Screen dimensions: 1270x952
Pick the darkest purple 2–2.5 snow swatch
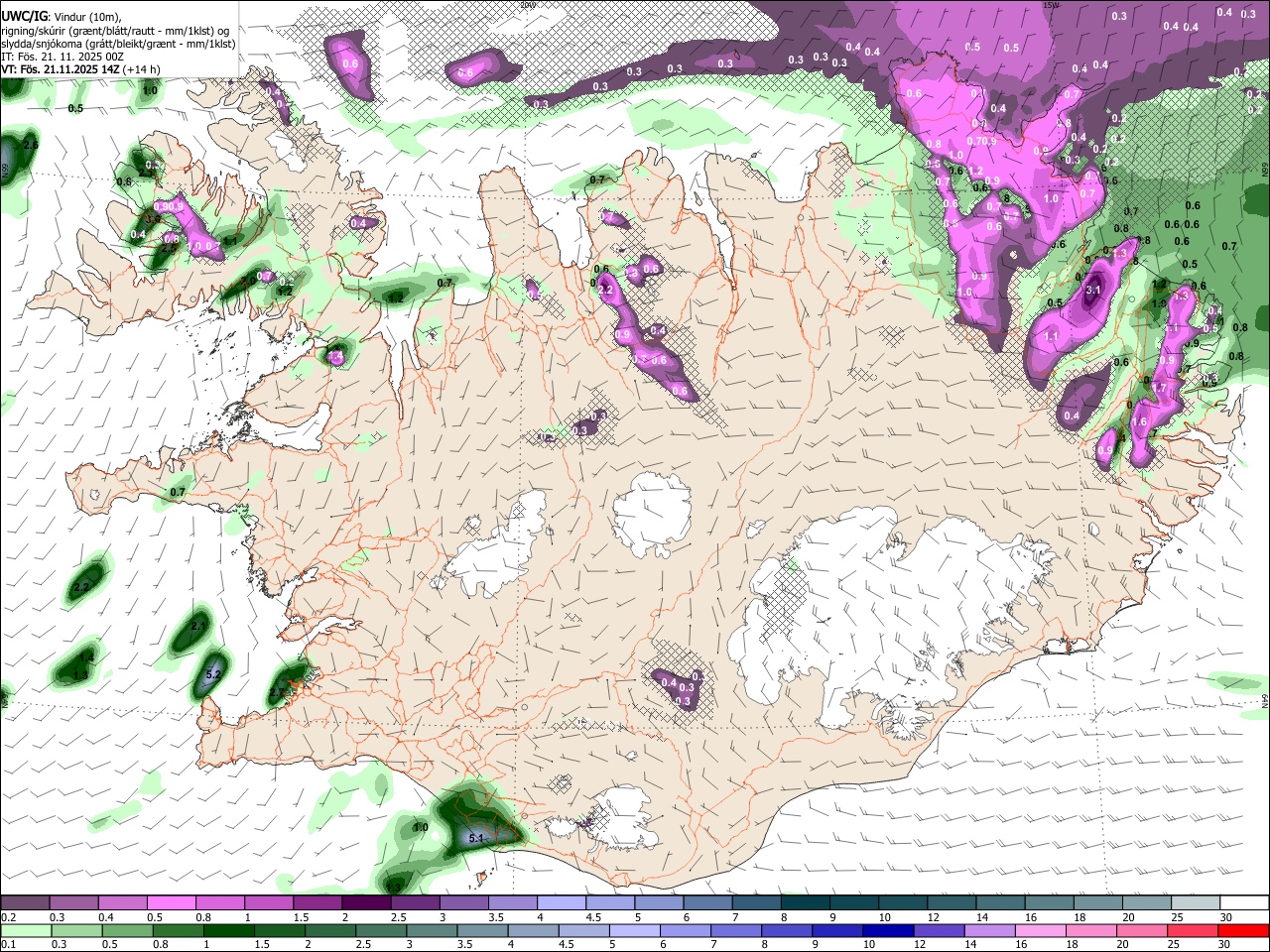tap(365, 903)
